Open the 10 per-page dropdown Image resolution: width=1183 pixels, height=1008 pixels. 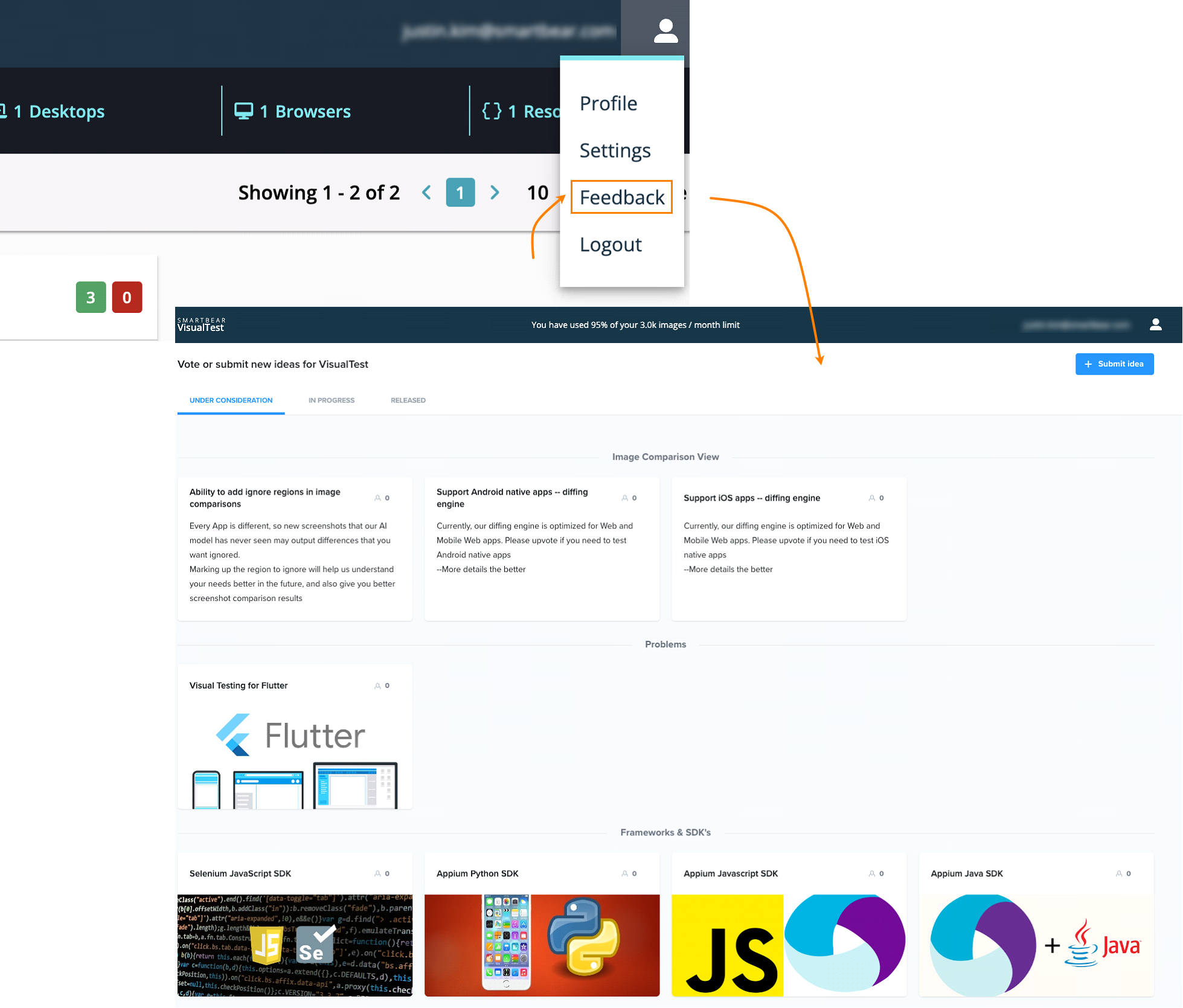(x=537, y=193)
